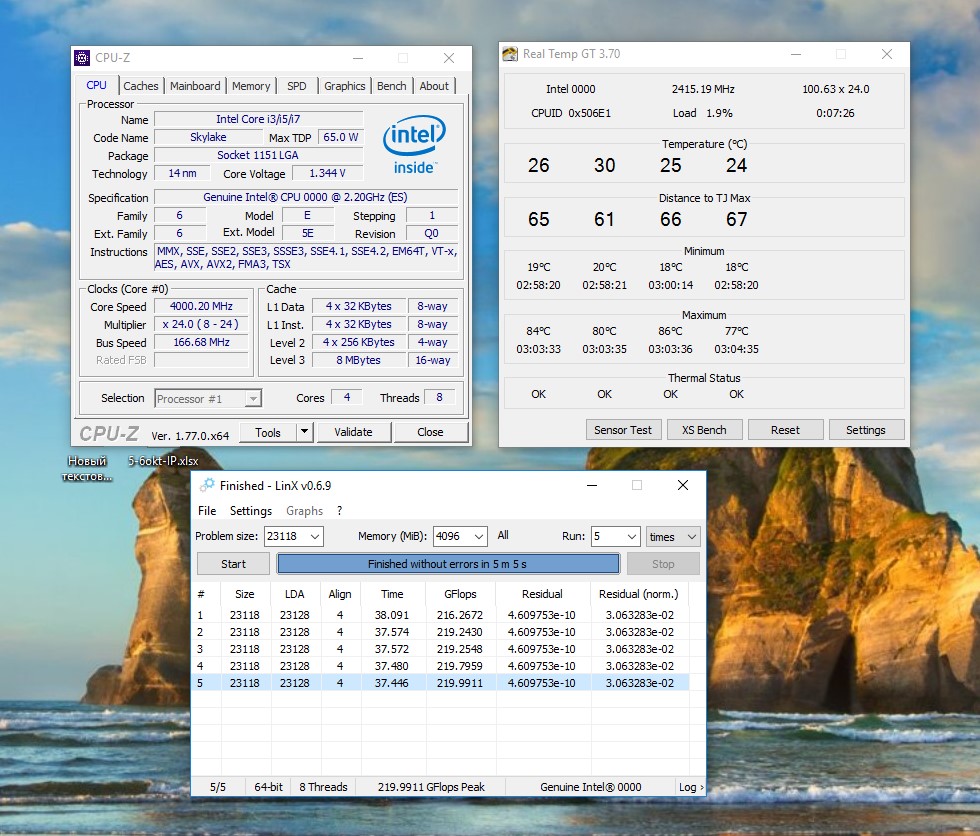Open the Run count dropdown in LinX
Viewport: 980px width, 836px height.
click(632, 537)
